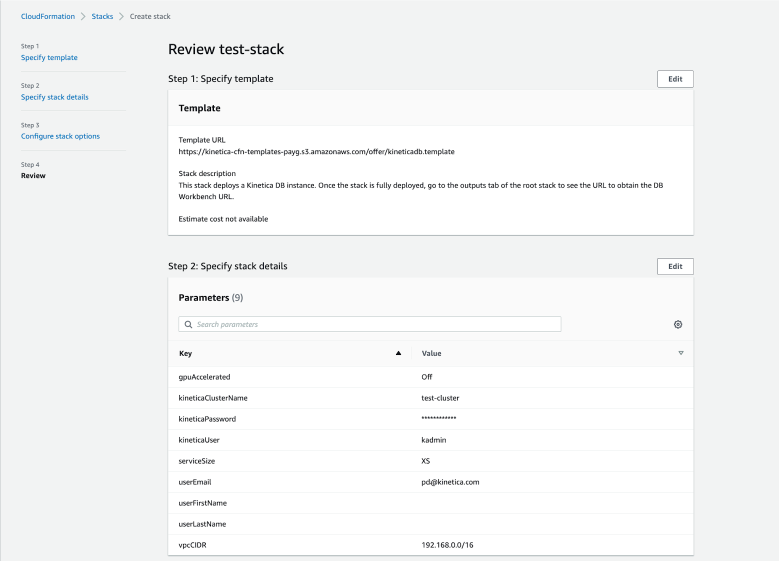The width and height of the screenshot is (779, 561).
Task: Open parameters table settings gear
Action: [x=678, y=324]
